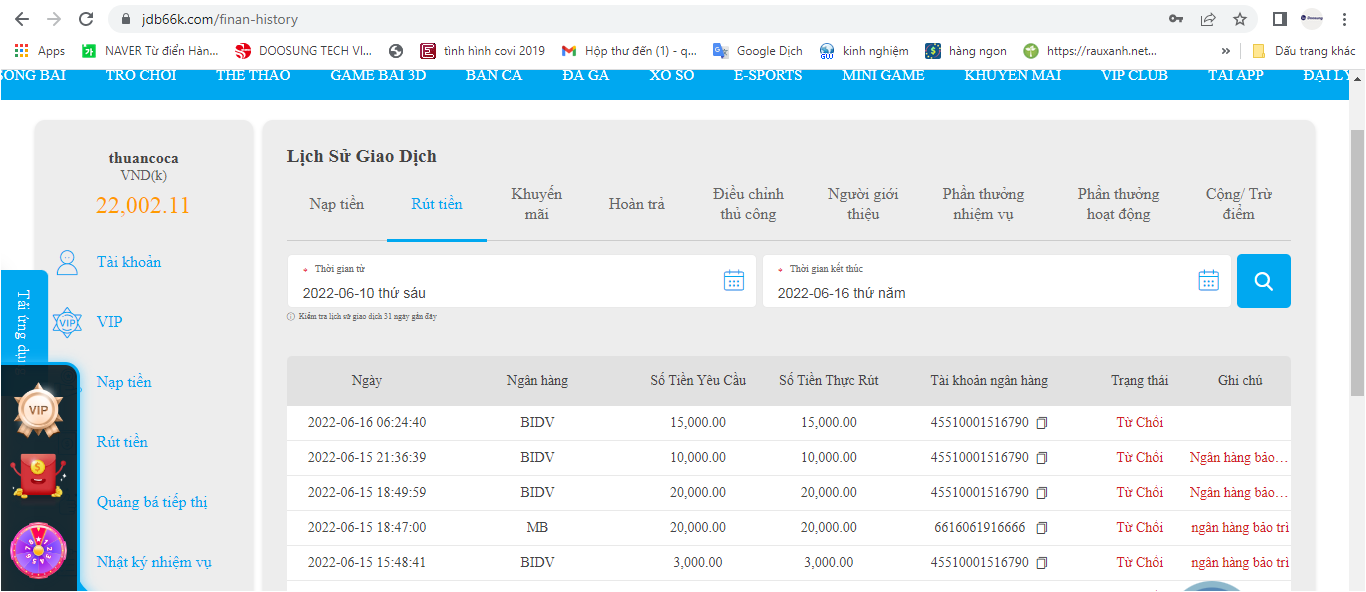Open Tài khoản in sidebar

click(129, 262)
